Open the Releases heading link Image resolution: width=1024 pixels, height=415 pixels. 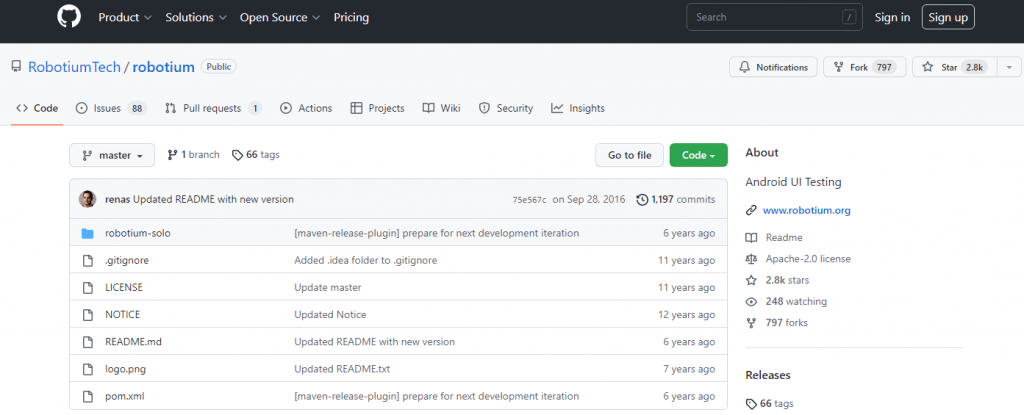768,375
